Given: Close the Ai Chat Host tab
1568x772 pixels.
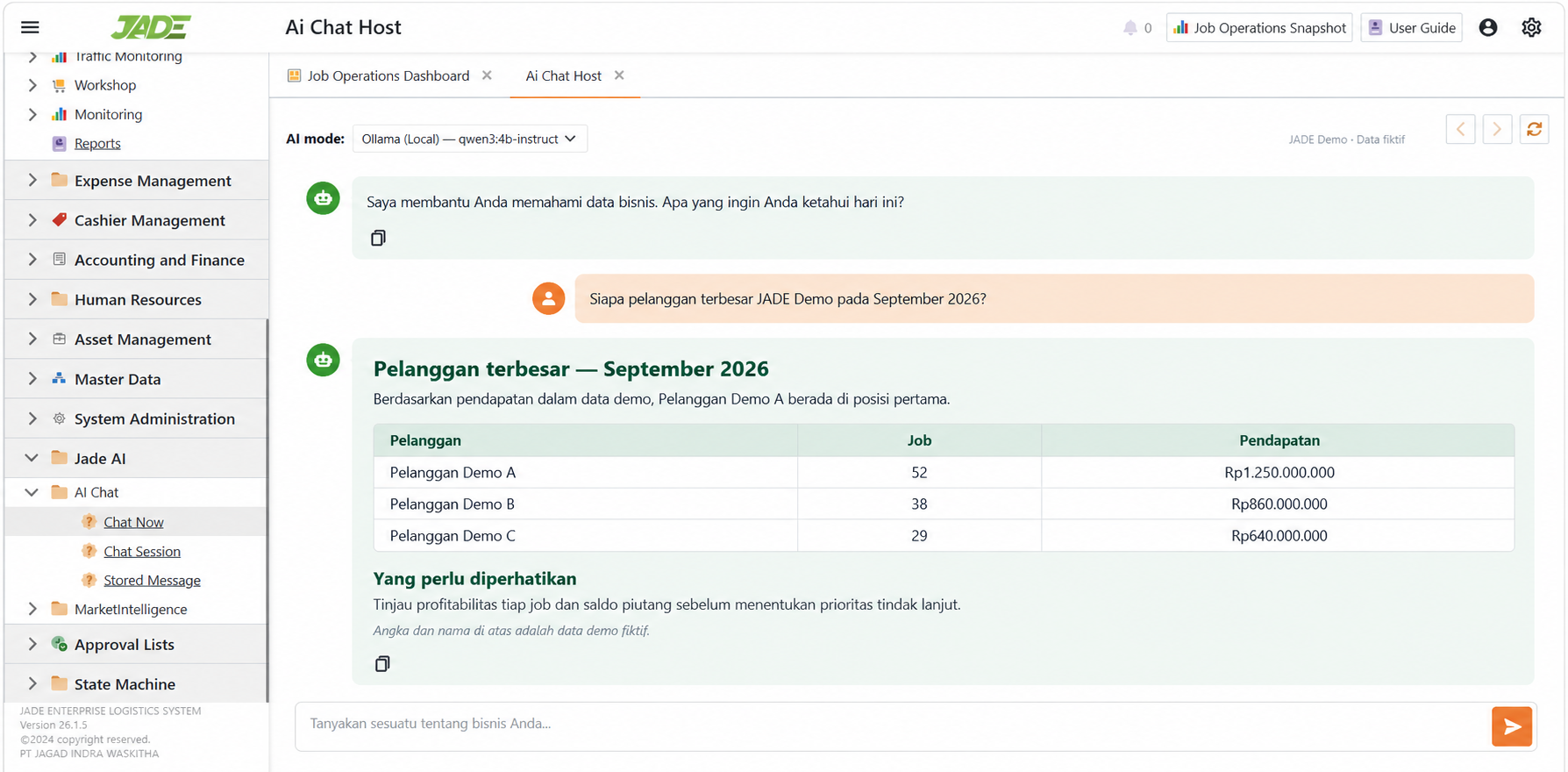Looking at the screenshot, I should click(619, 75).
